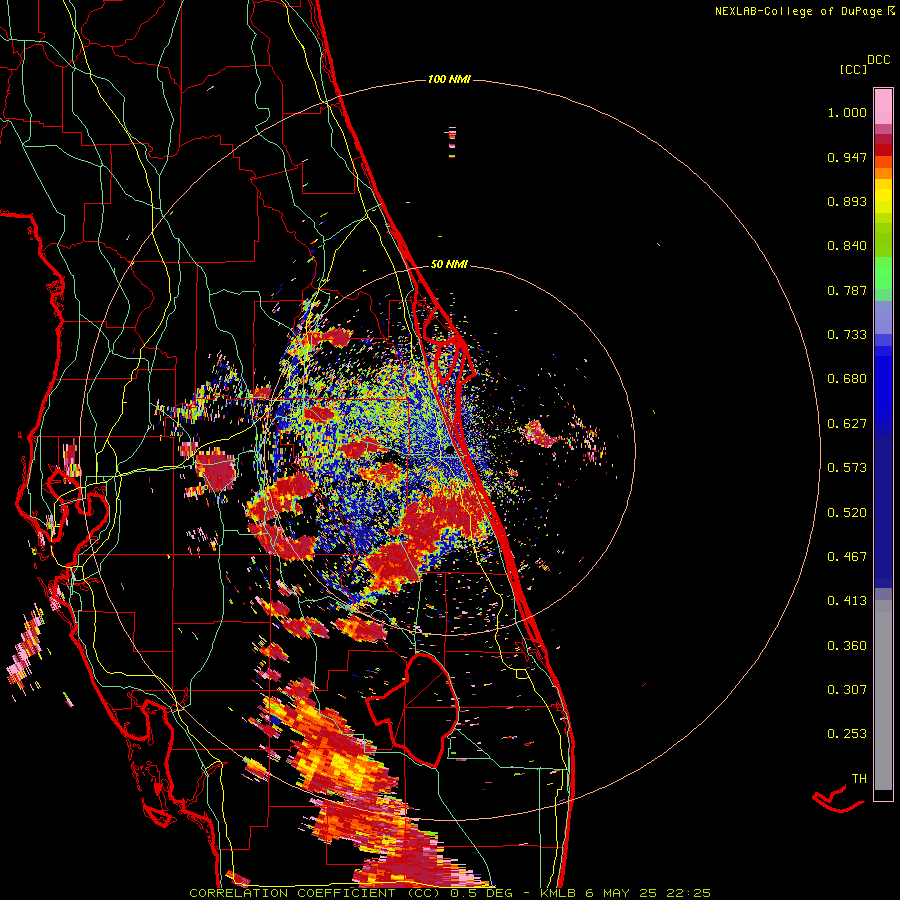This screenshot has width=900, height=900.
Task: Select the 0.253 scale value
Action: pyautogui.click(x=847, y=734)
